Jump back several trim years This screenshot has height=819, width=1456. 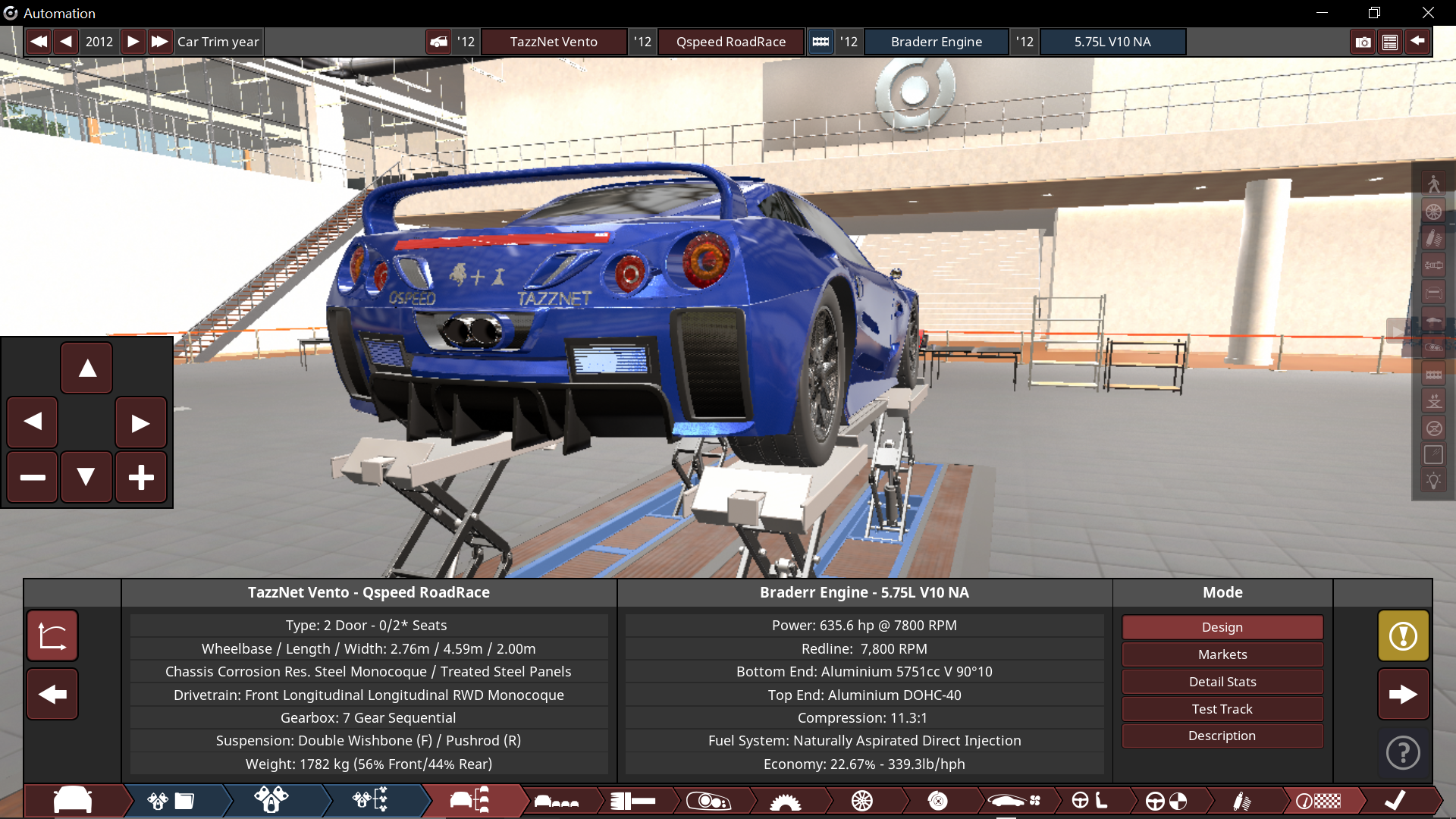(x=39, y=42)
